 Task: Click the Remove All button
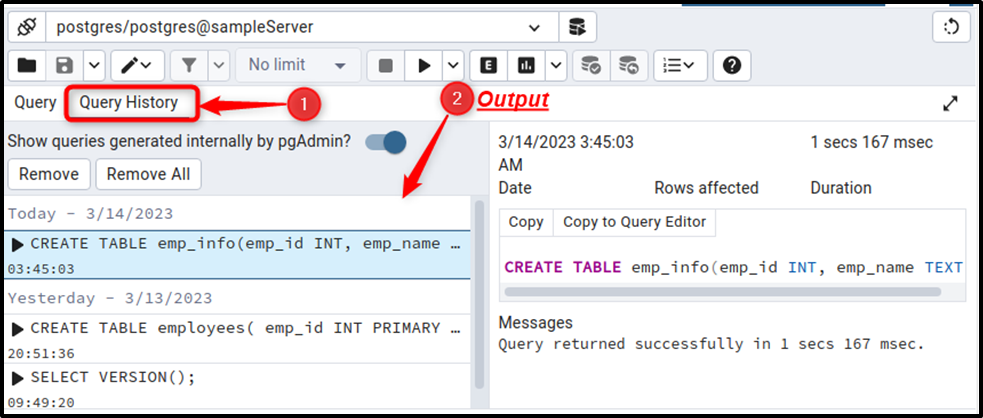click(x=148, y=174)
